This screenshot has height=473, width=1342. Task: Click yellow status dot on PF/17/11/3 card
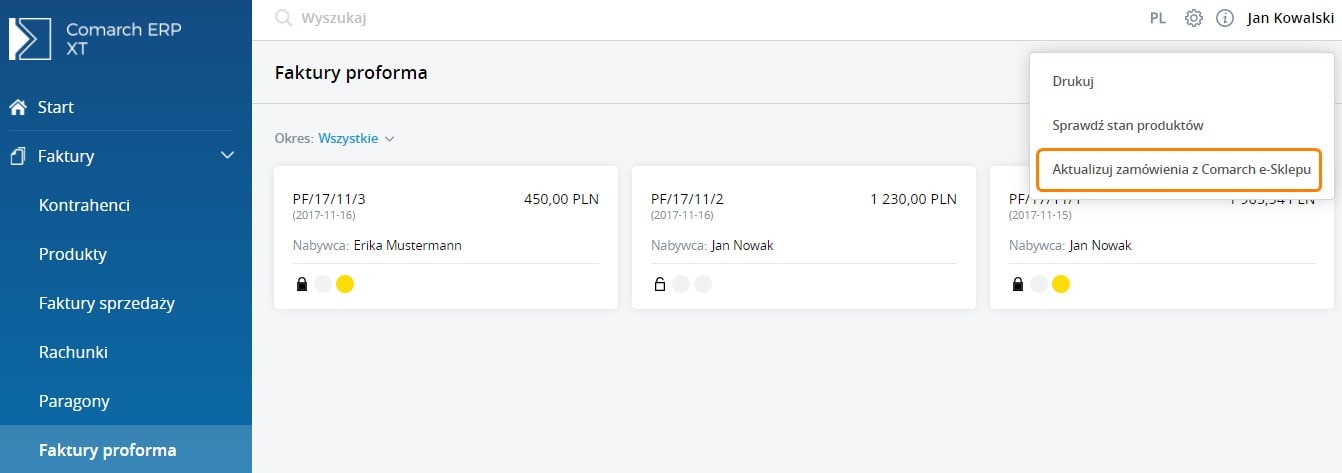(345, 284)
